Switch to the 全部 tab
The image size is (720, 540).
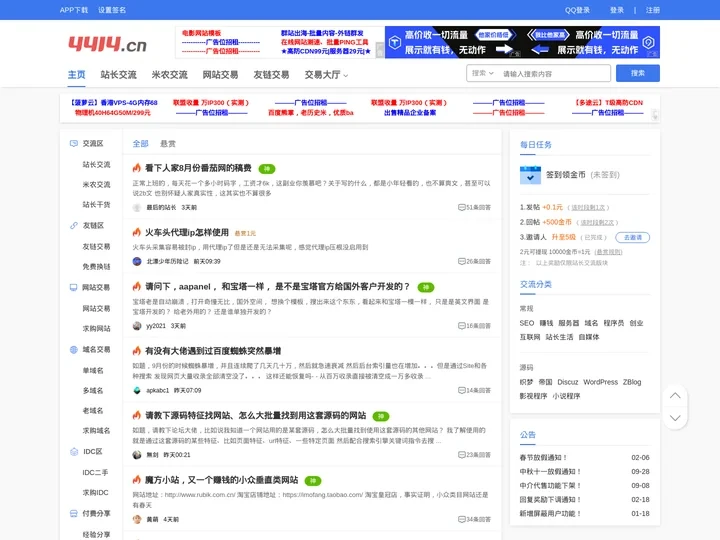(x=141, y=144)
